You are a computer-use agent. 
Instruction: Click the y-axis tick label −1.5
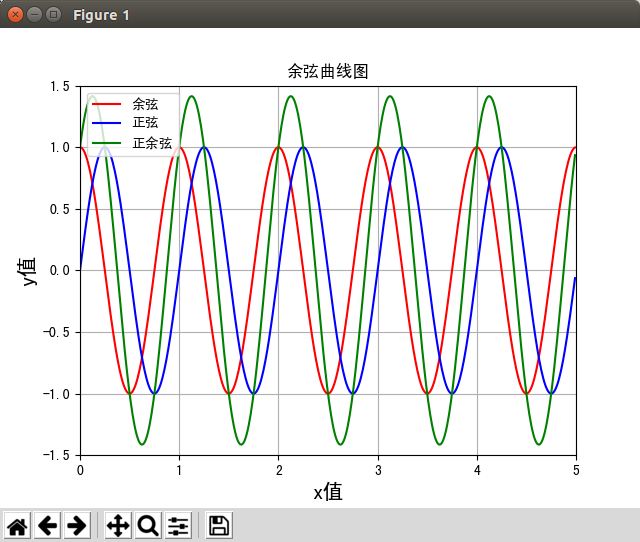[56, 455]
